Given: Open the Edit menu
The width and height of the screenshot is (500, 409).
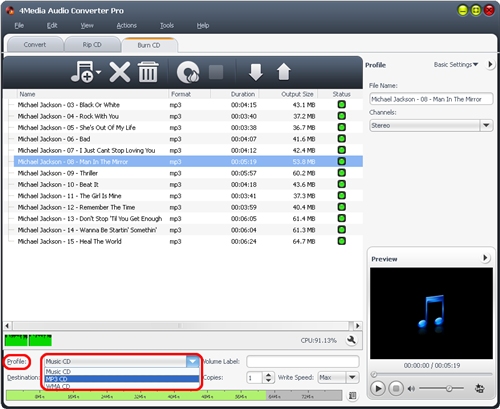Looking at the screenshot, I should 52,25.
